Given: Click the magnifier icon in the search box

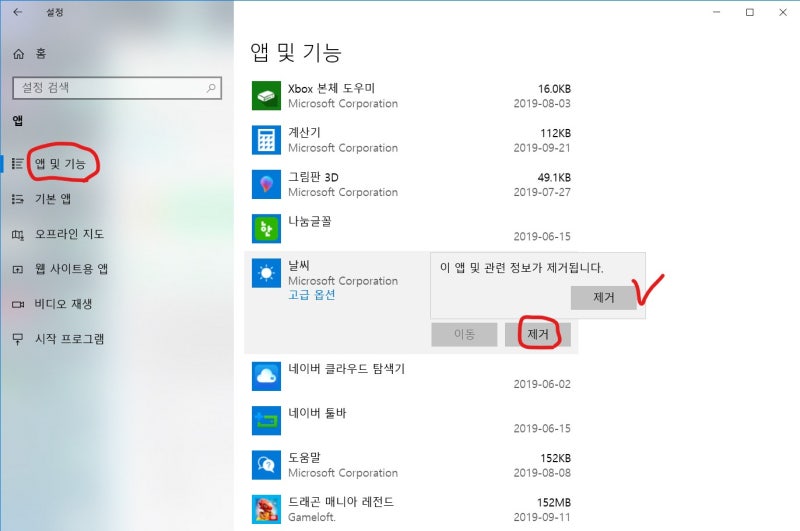Looking at the screenshot, I should pyautogui.click(x=211, y=88).
